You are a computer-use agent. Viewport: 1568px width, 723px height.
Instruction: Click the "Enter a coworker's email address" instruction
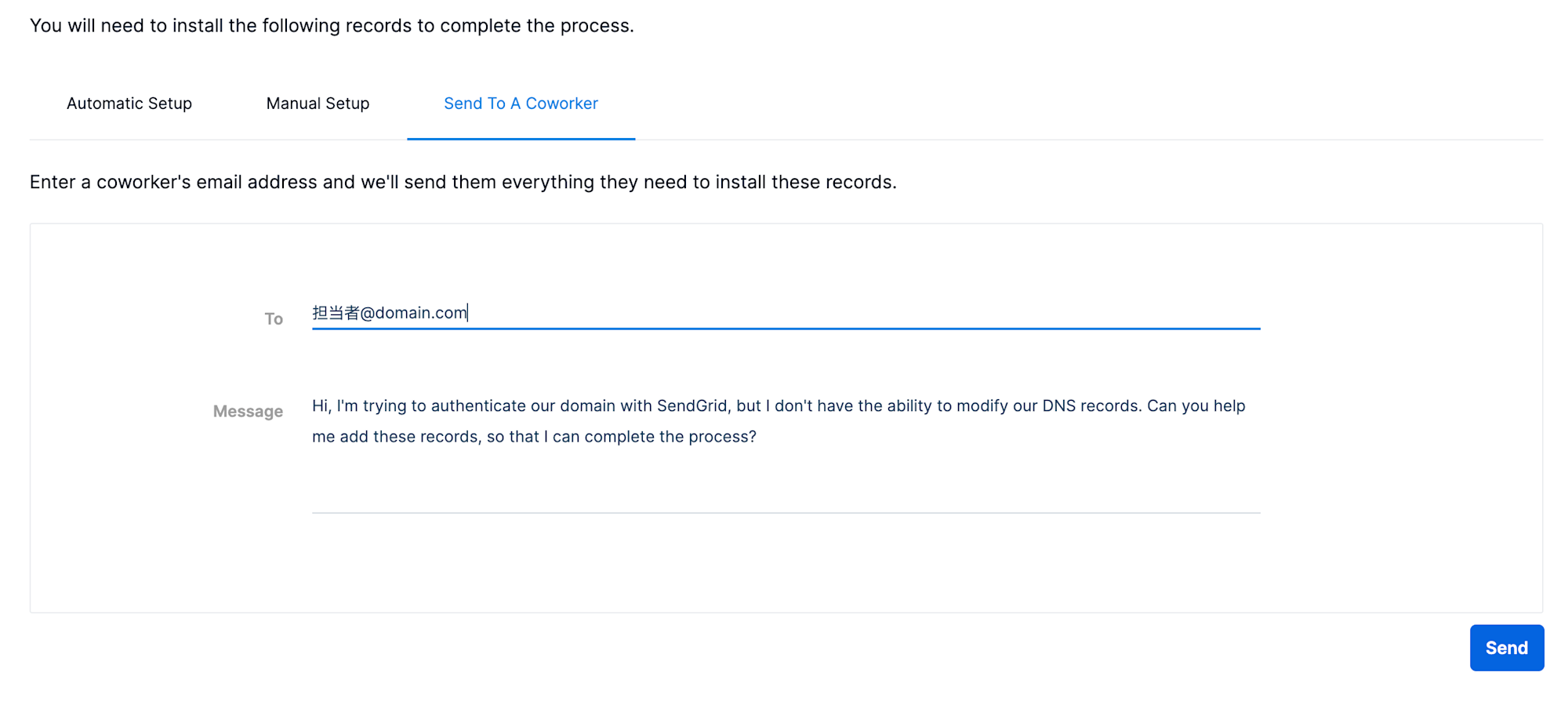point(463,182)
